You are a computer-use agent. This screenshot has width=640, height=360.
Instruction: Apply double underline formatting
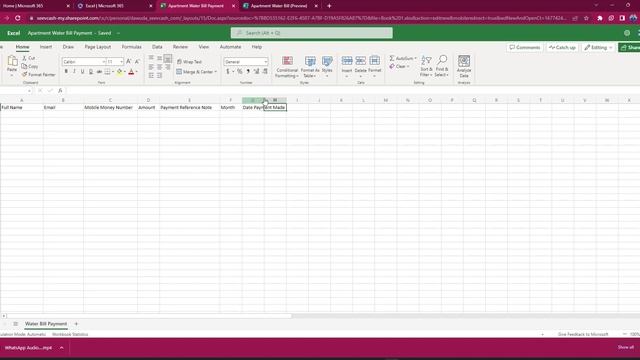coord(91,72)
